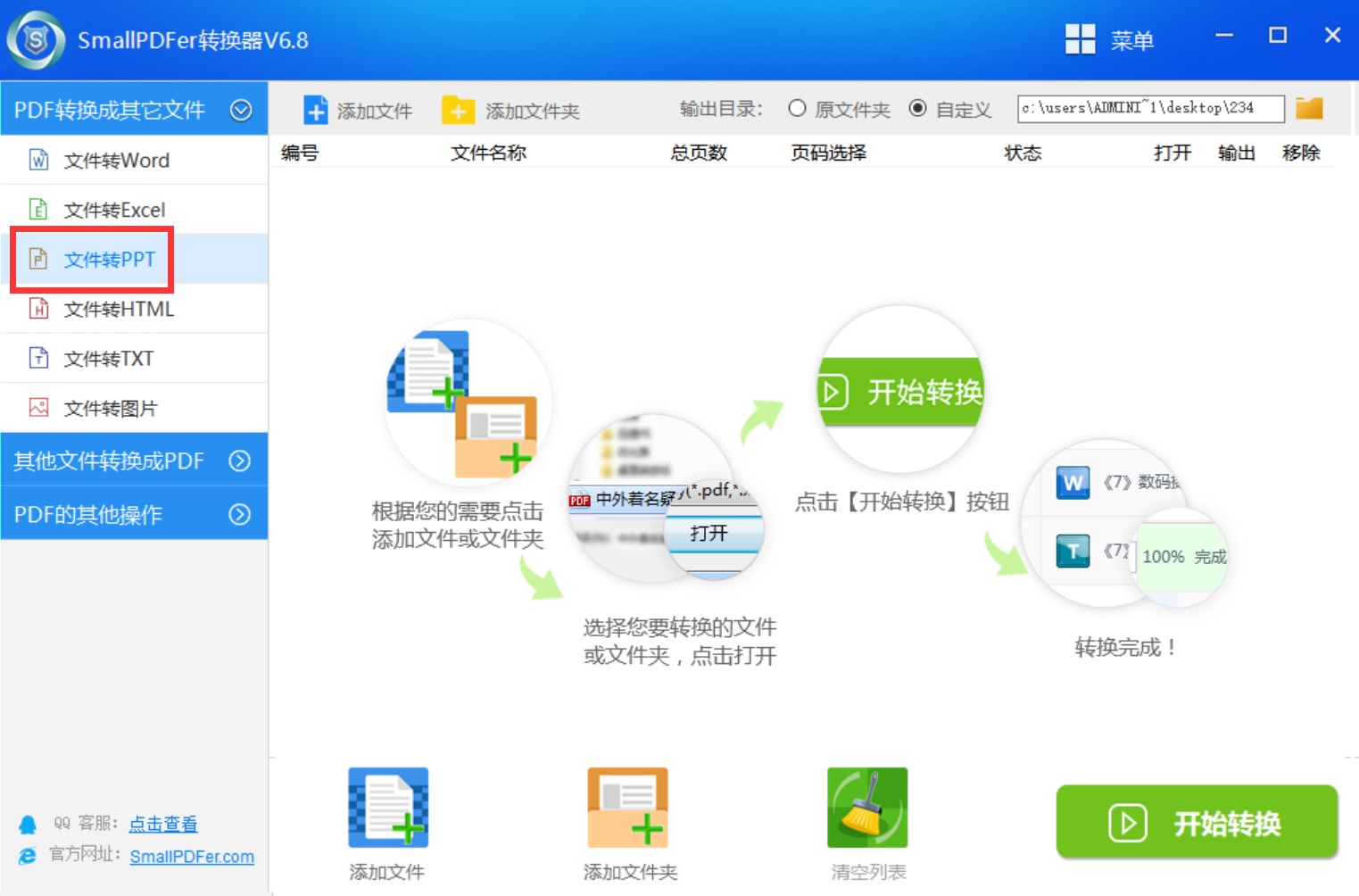Choose 文件转TXT conversion option
This screenshot has width=1359, height=896.
(x=134, y=358)
